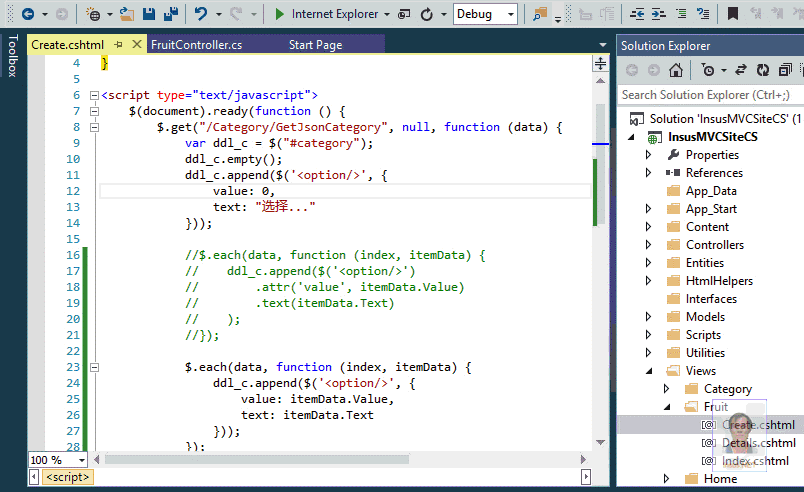Open the active documents list dropdown arrow
Image resolution: width=804 pixels, height=492 pixels.
[x=603, y=45]
